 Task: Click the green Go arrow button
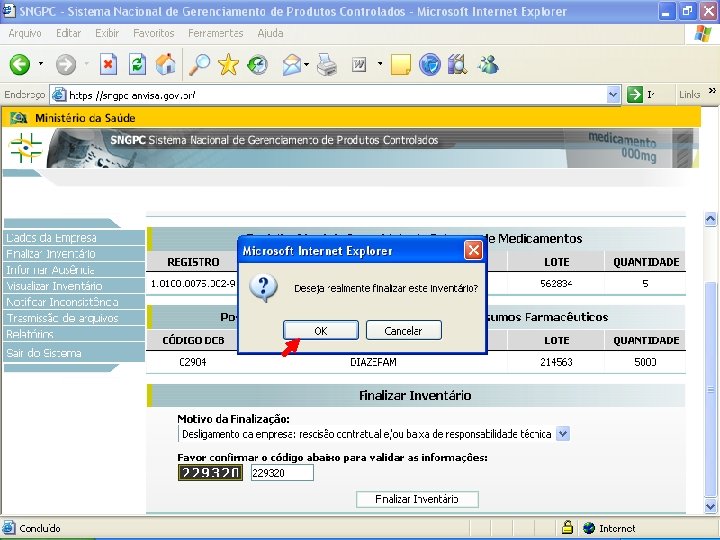635,95
